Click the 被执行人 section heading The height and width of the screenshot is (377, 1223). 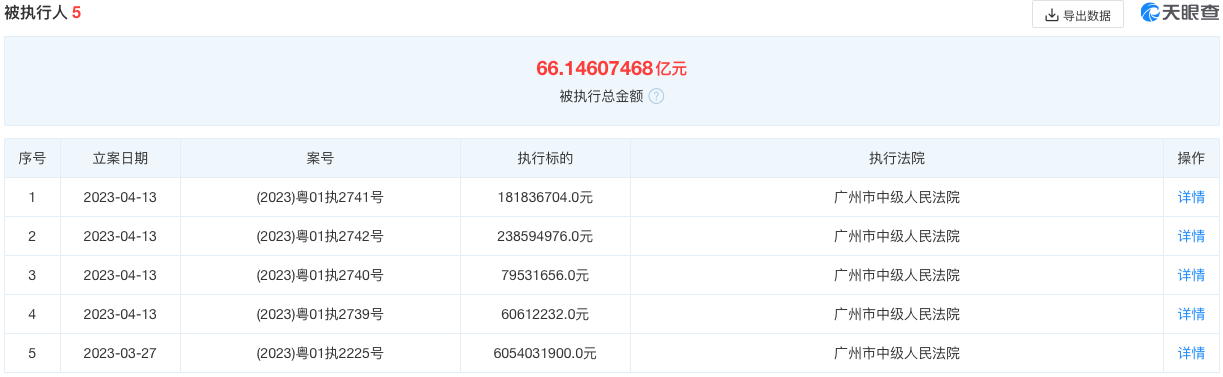pos(43,13)
